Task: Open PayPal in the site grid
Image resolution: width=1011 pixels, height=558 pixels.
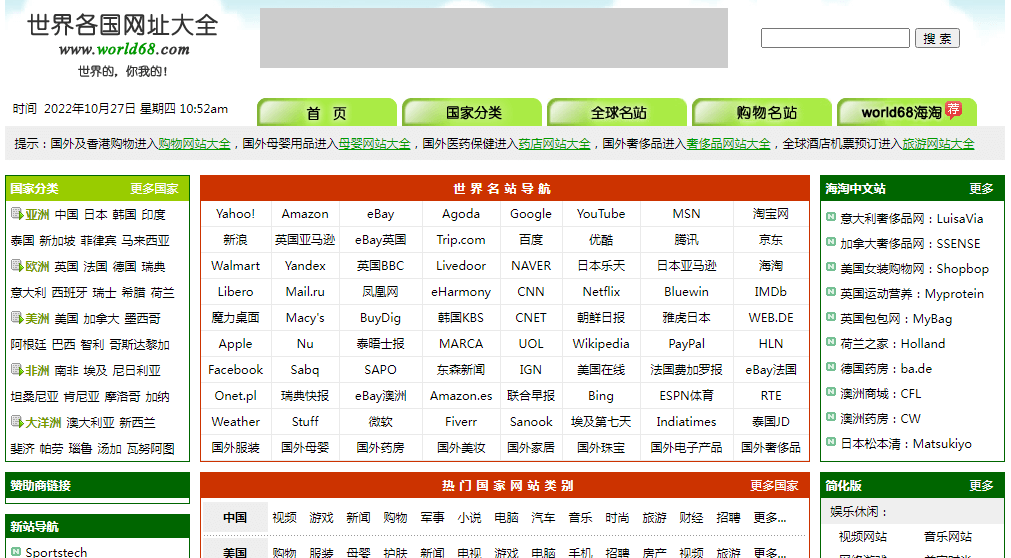Action: pos(686,344)
